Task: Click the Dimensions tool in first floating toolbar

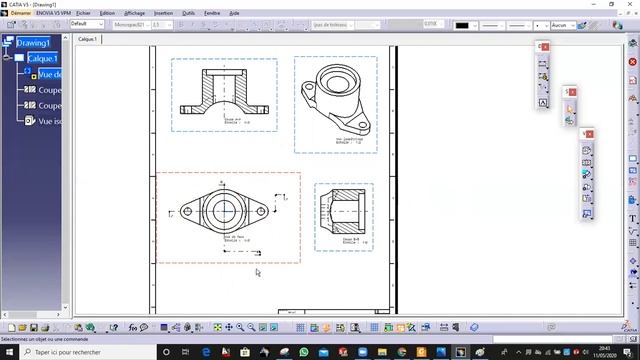Action: (x=542, y=64)
